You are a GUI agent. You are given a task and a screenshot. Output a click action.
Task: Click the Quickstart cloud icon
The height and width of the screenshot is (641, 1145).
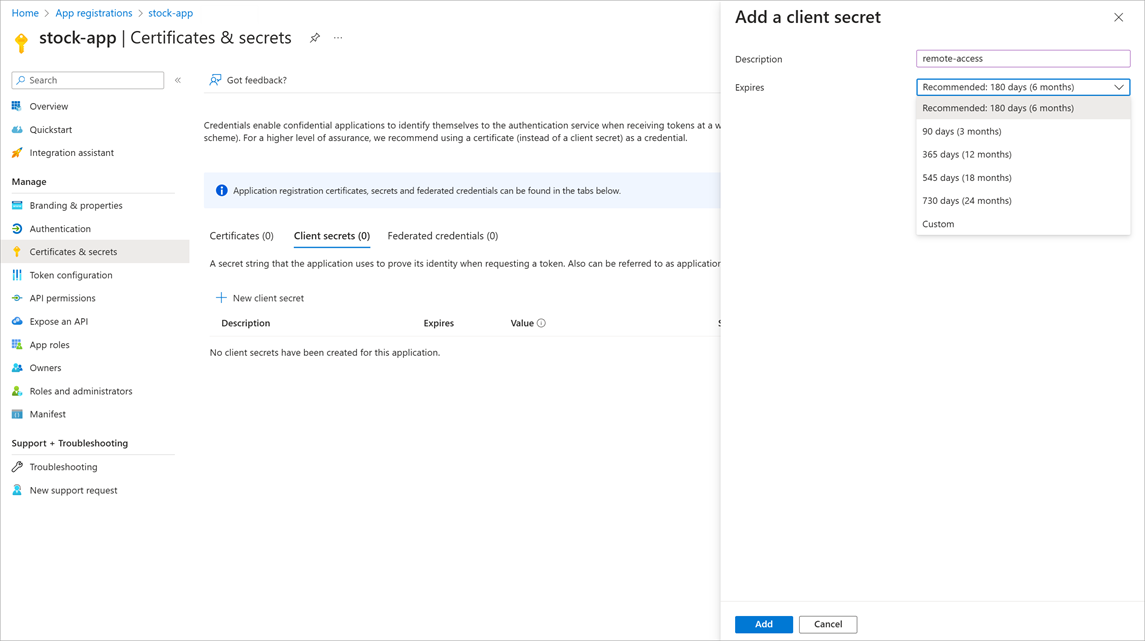tap(17, 129)
